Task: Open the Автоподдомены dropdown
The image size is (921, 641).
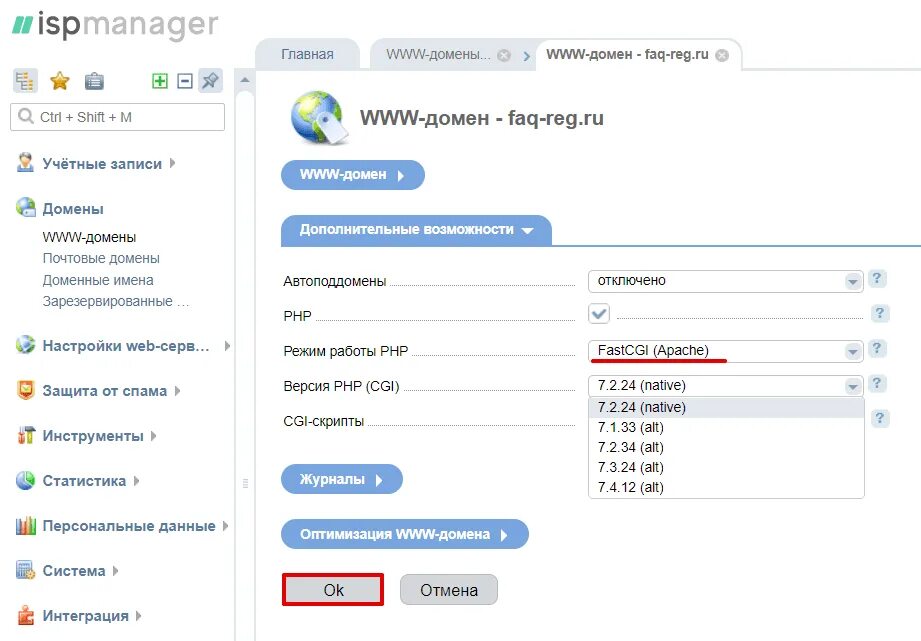Action: click(x=725, y=281)
